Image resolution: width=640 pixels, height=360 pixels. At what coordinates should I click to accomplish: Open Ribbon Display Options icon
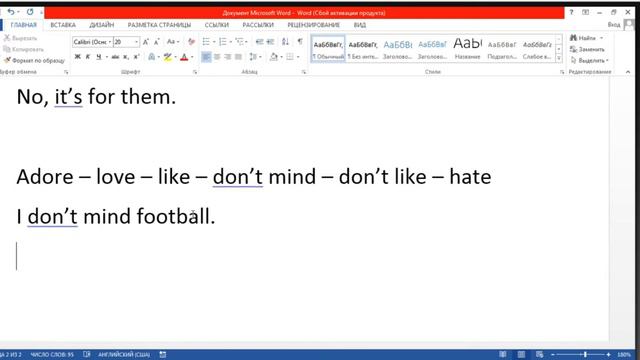pos(585,13)
